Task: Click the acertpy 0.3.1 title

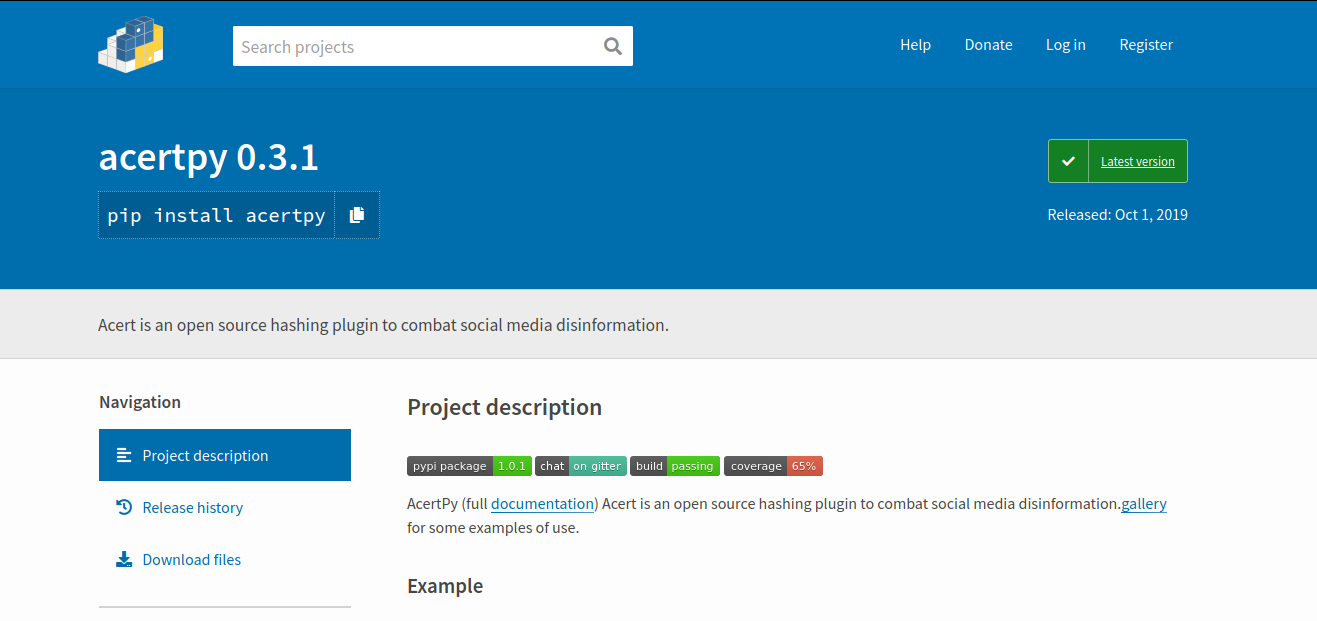Action: tap(208, 157)
